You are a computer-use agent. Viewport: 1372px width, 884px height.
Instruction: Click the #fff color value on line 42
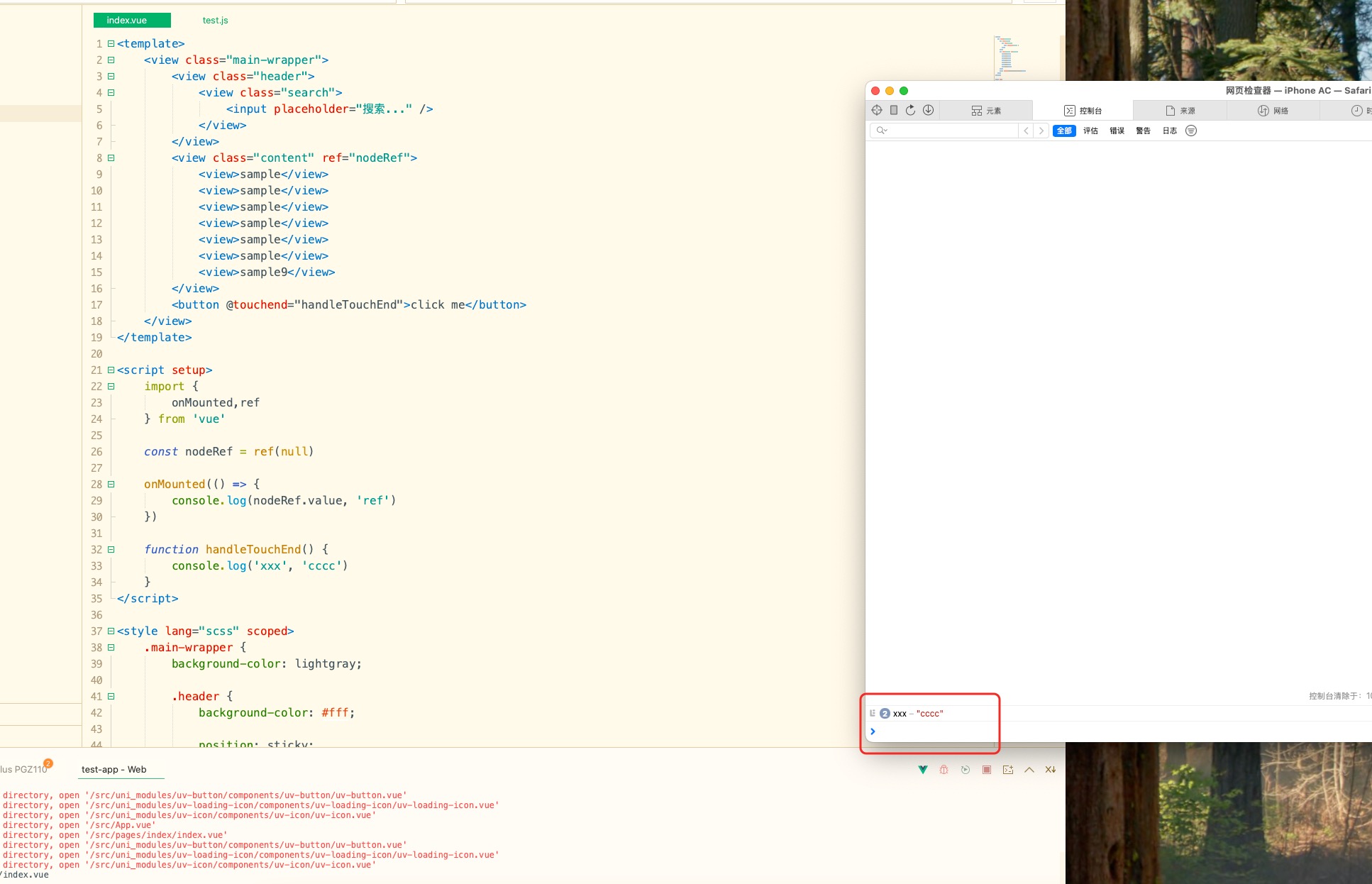click(x=335, y=713)
